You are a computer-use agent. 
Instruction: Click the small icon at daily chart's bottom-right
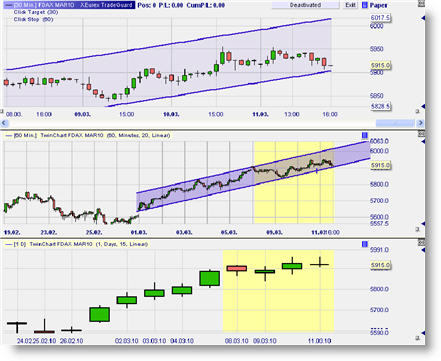point(417,338)
